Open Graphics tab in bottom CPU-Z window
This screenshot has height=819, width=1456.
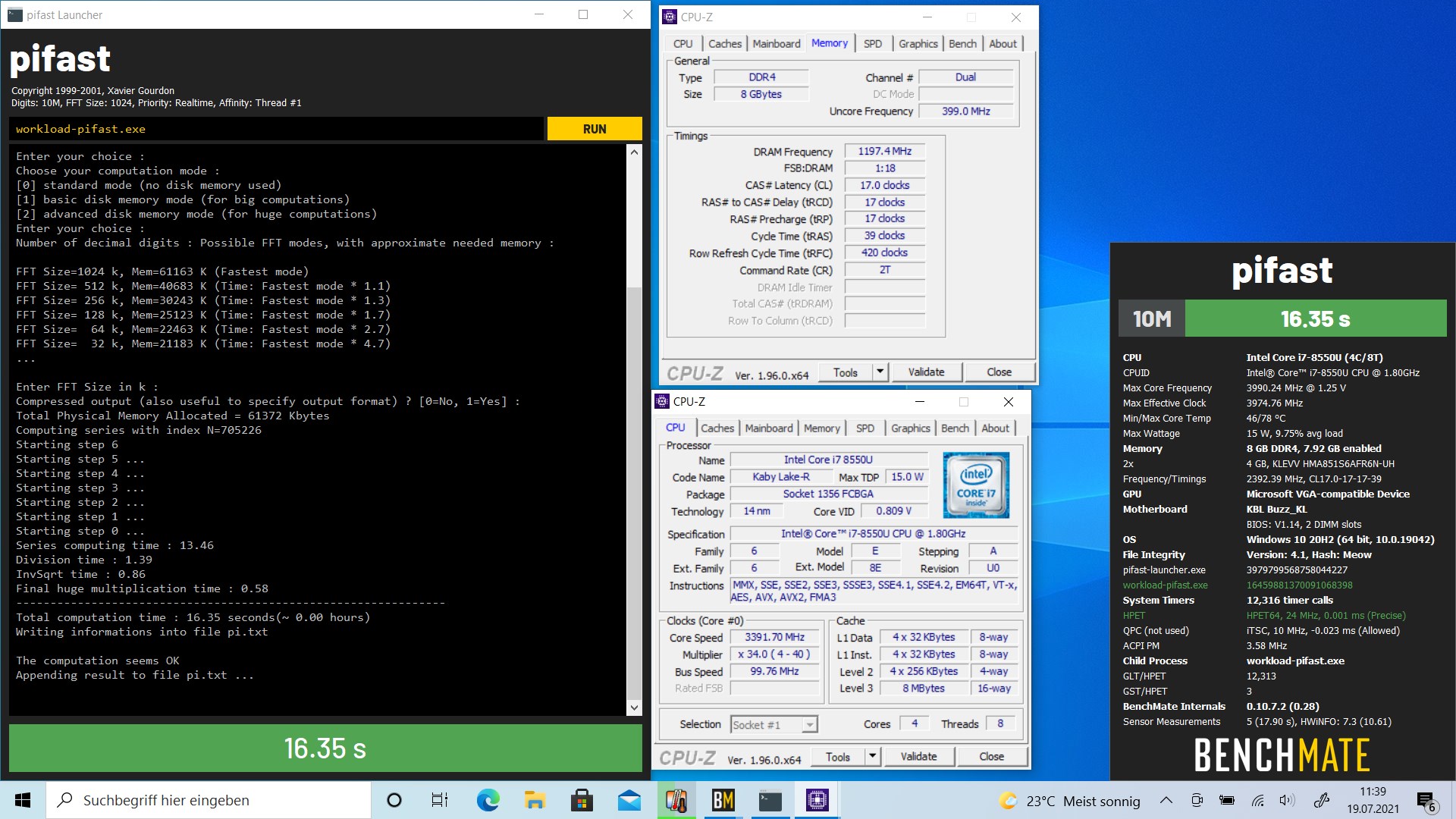click(910, 428)
